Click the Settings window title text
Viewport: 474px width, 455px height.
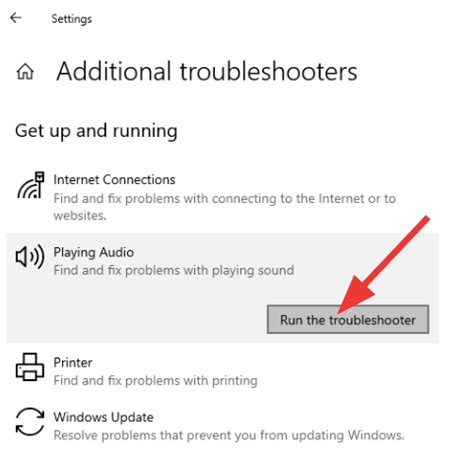[72, 19]
